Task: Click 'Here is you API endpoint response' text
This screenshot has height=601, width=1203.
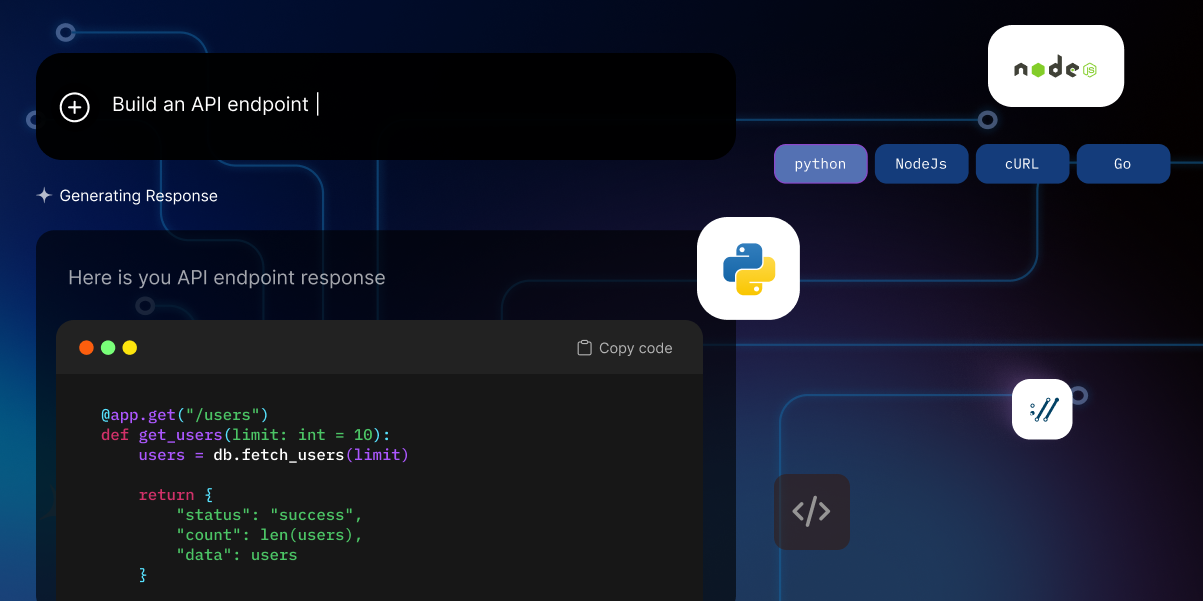Action: pos(226,278)
